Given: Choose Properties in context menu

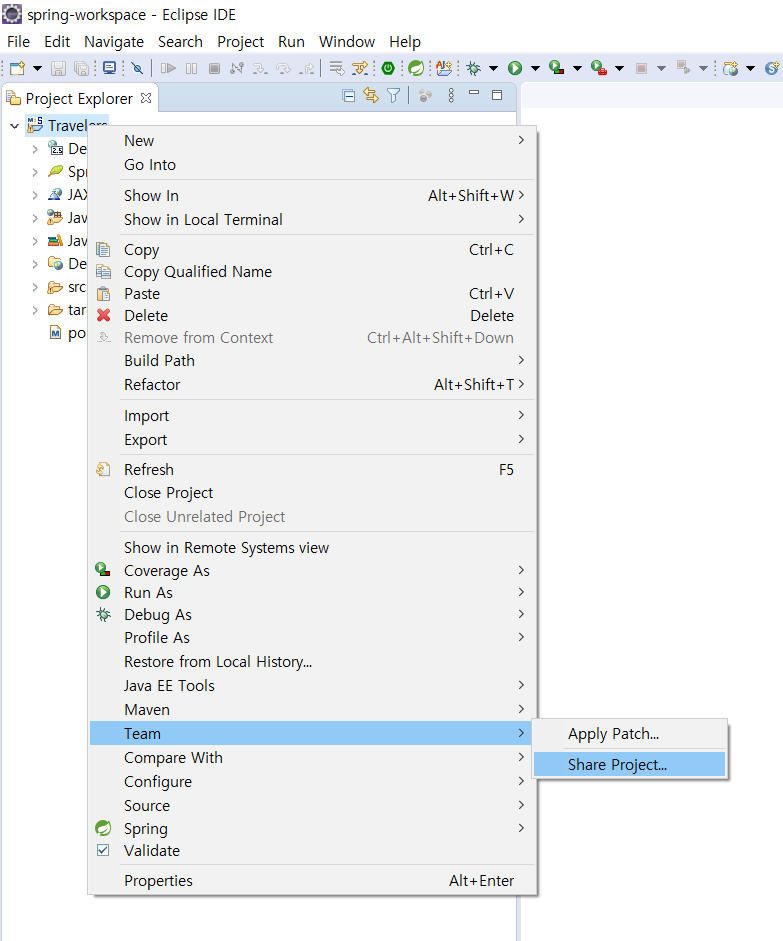Looking at the screenshot, I should [312, 881].
